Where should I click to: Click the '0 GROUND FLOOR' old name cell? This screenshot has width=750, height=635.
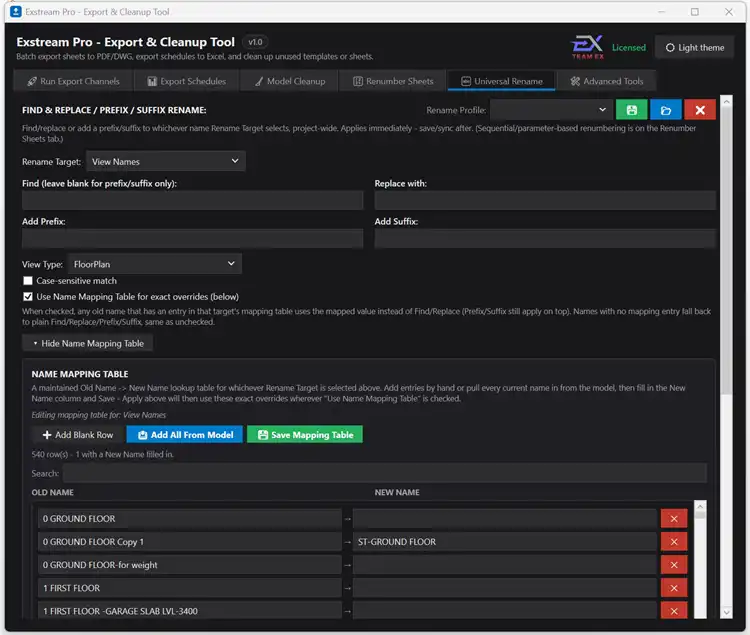point(189,519)
